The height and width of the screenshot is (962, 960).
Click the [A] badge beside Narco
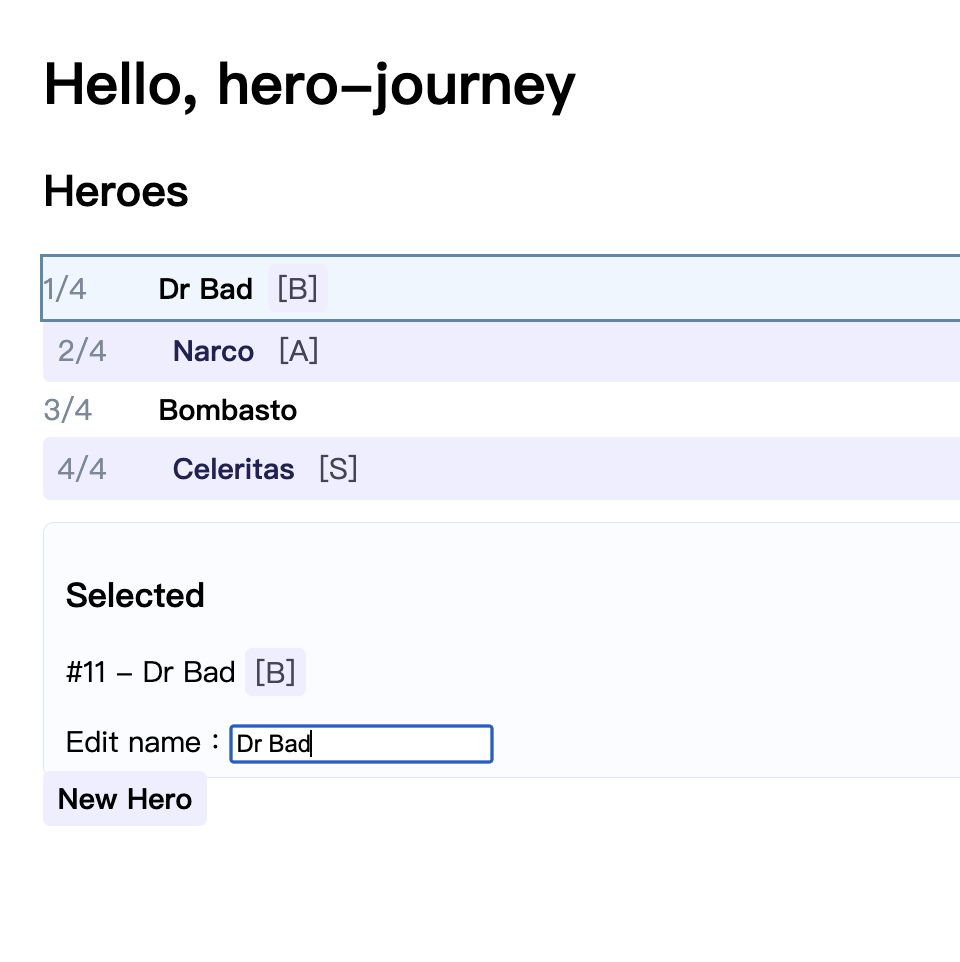point(298,352)
